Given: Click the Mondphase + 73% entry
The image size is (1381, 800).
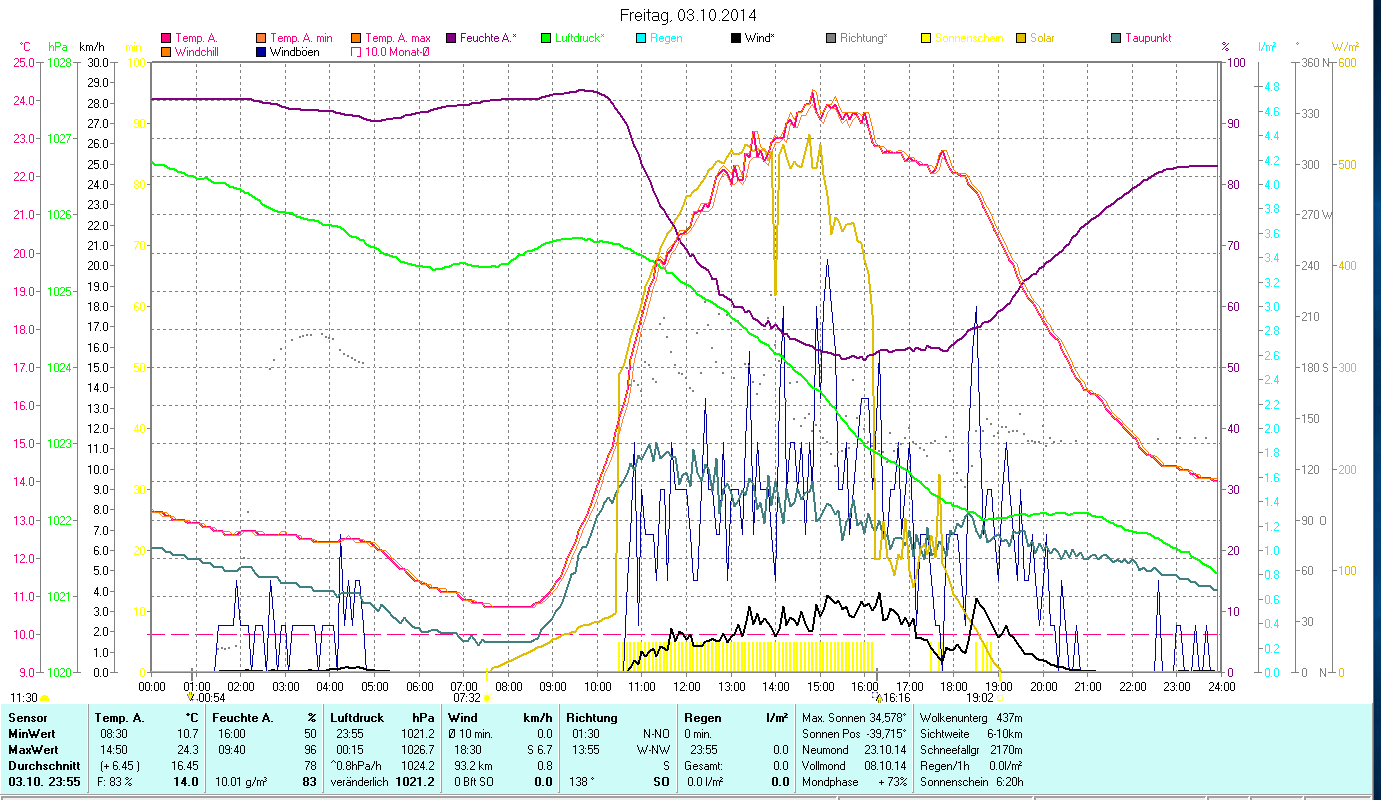Looking at the screenshot, I should point(854,781).
